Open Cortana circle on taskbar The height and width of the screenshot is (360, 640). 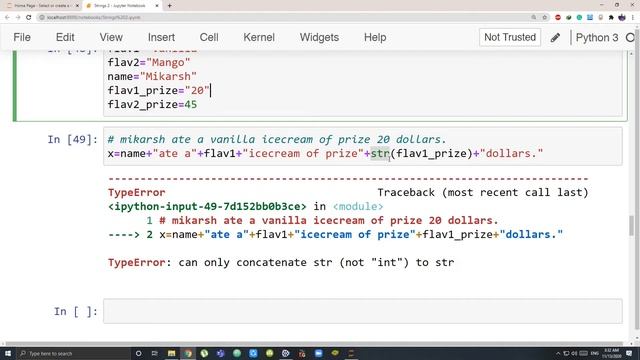point(138,353)
